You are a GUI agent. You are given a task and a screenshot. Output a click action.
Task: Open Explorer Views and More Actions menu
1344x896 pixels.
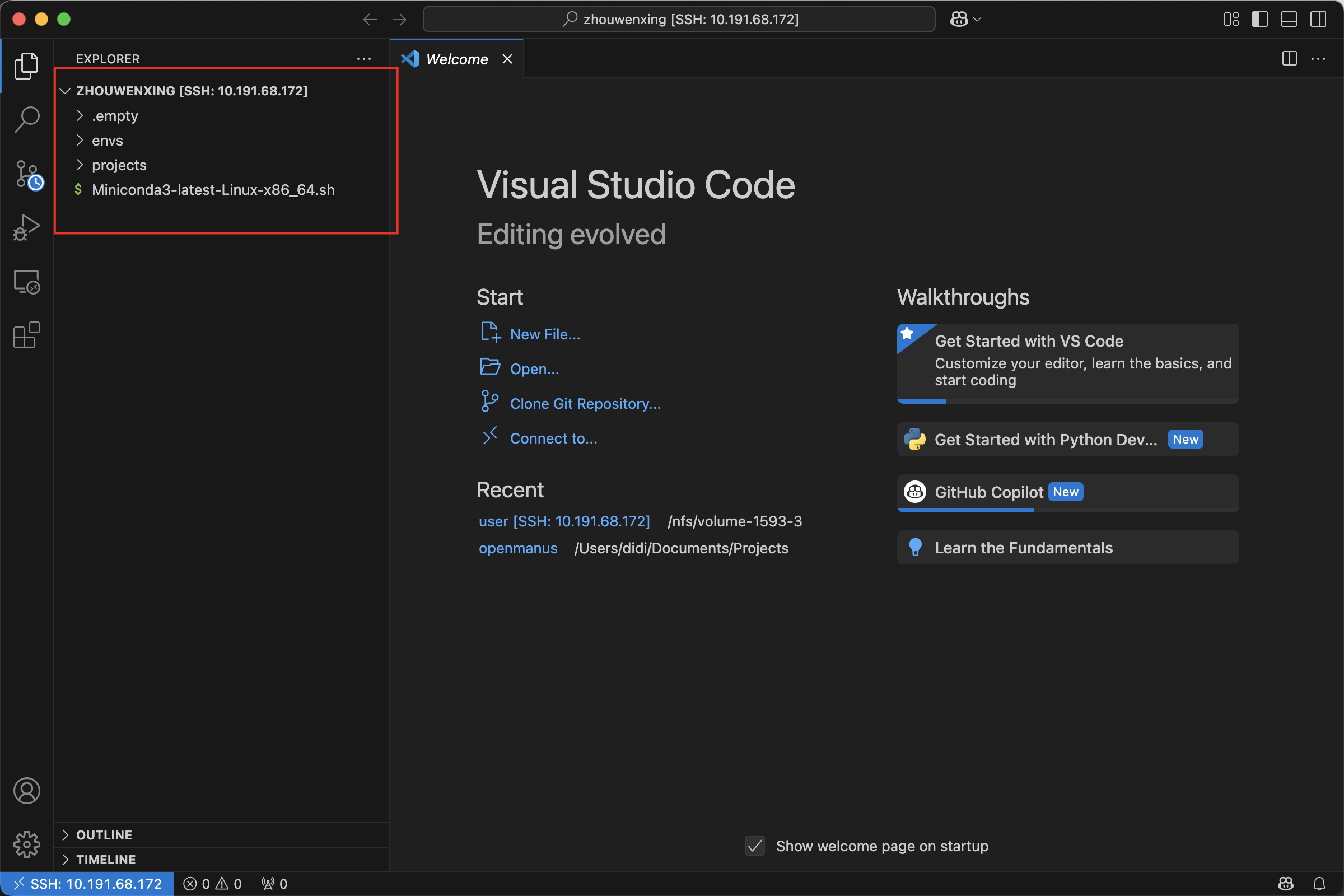coord(364,59)
